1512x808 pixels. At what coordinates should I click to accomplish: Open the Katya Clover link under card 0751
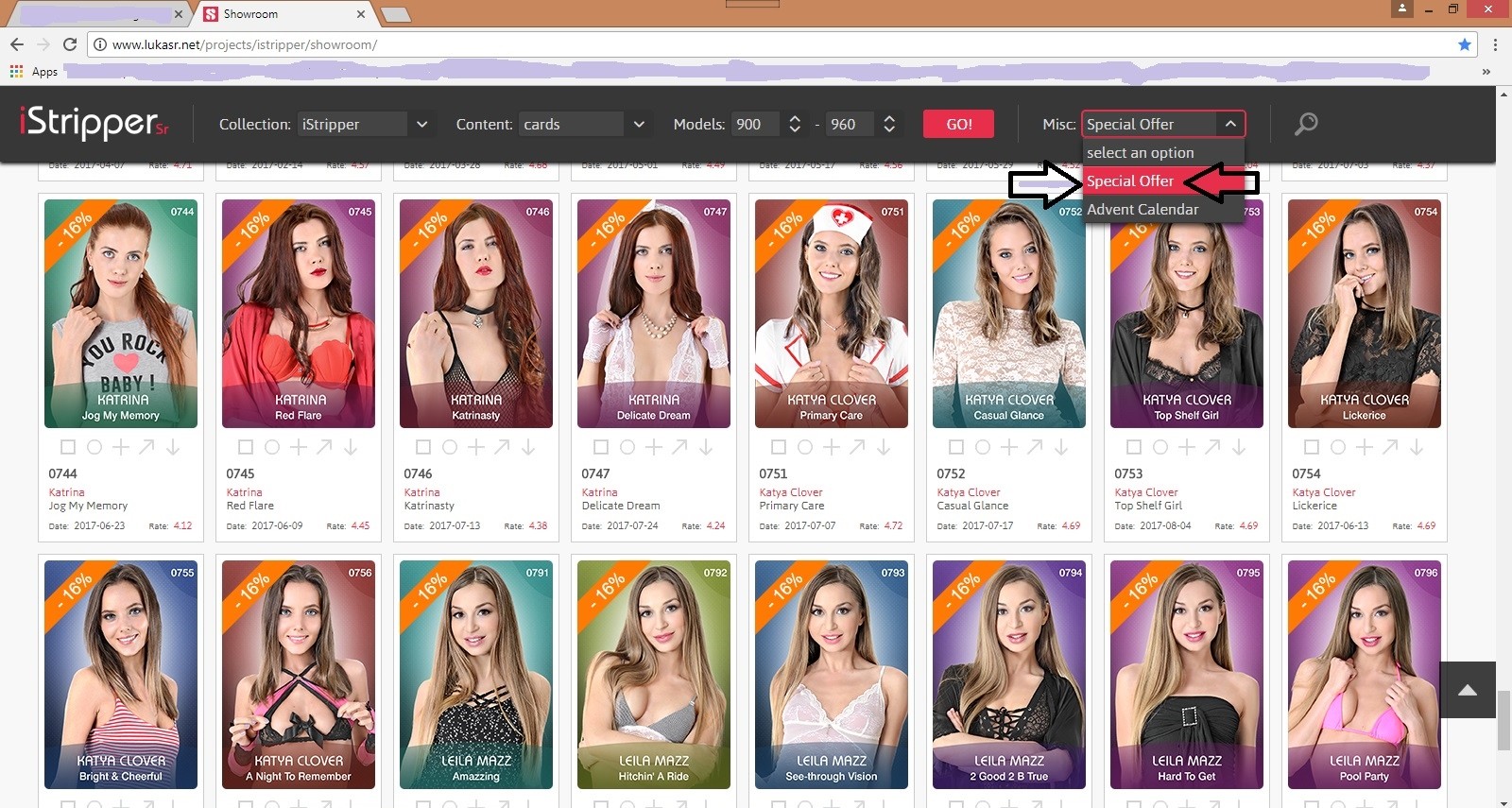point(791,492)
